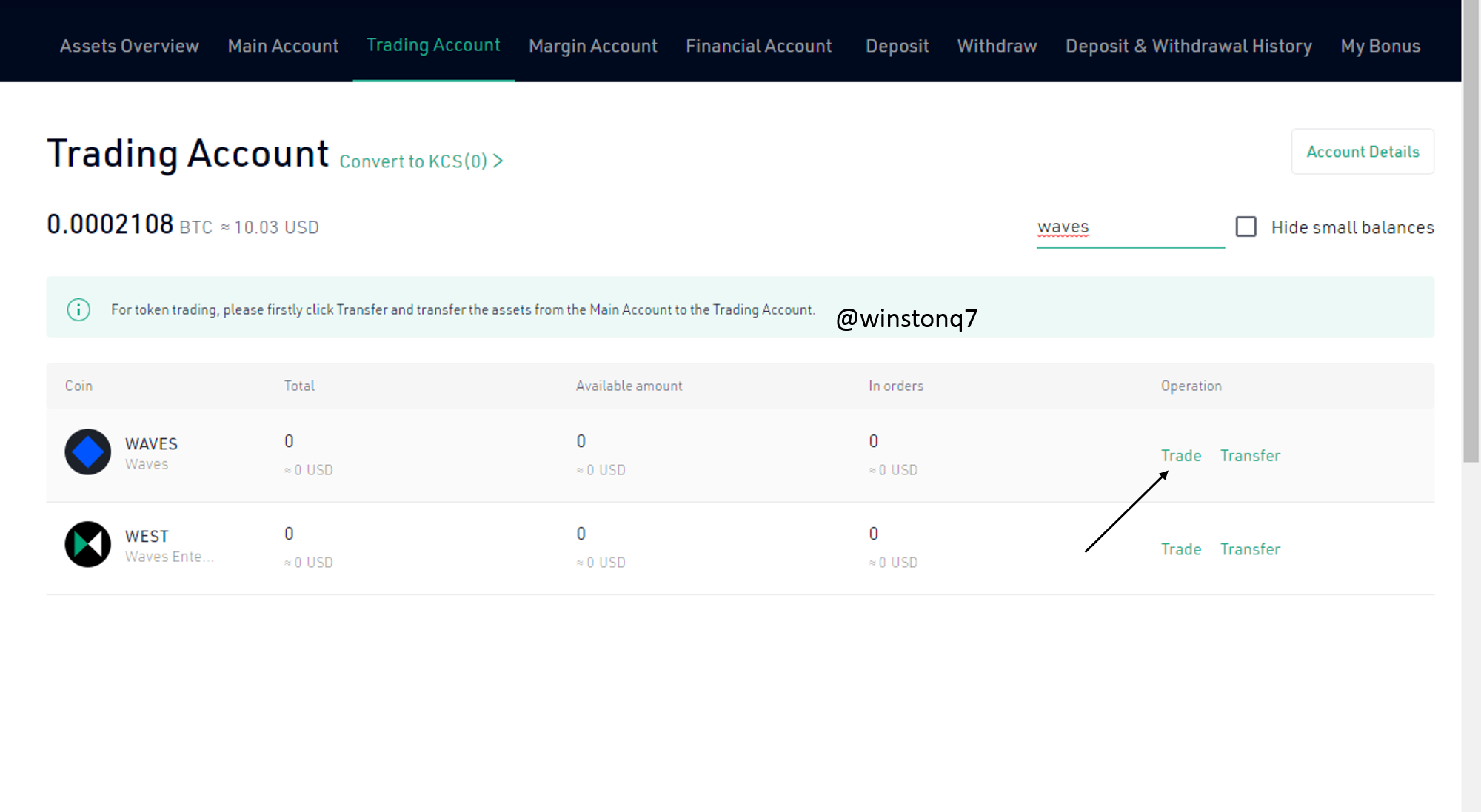Image resolution: width=1481 pixels, height=812 pixels.
Task: Click Transfer link for WEST
Action: pyautogui.click(x=1250, y=549)
